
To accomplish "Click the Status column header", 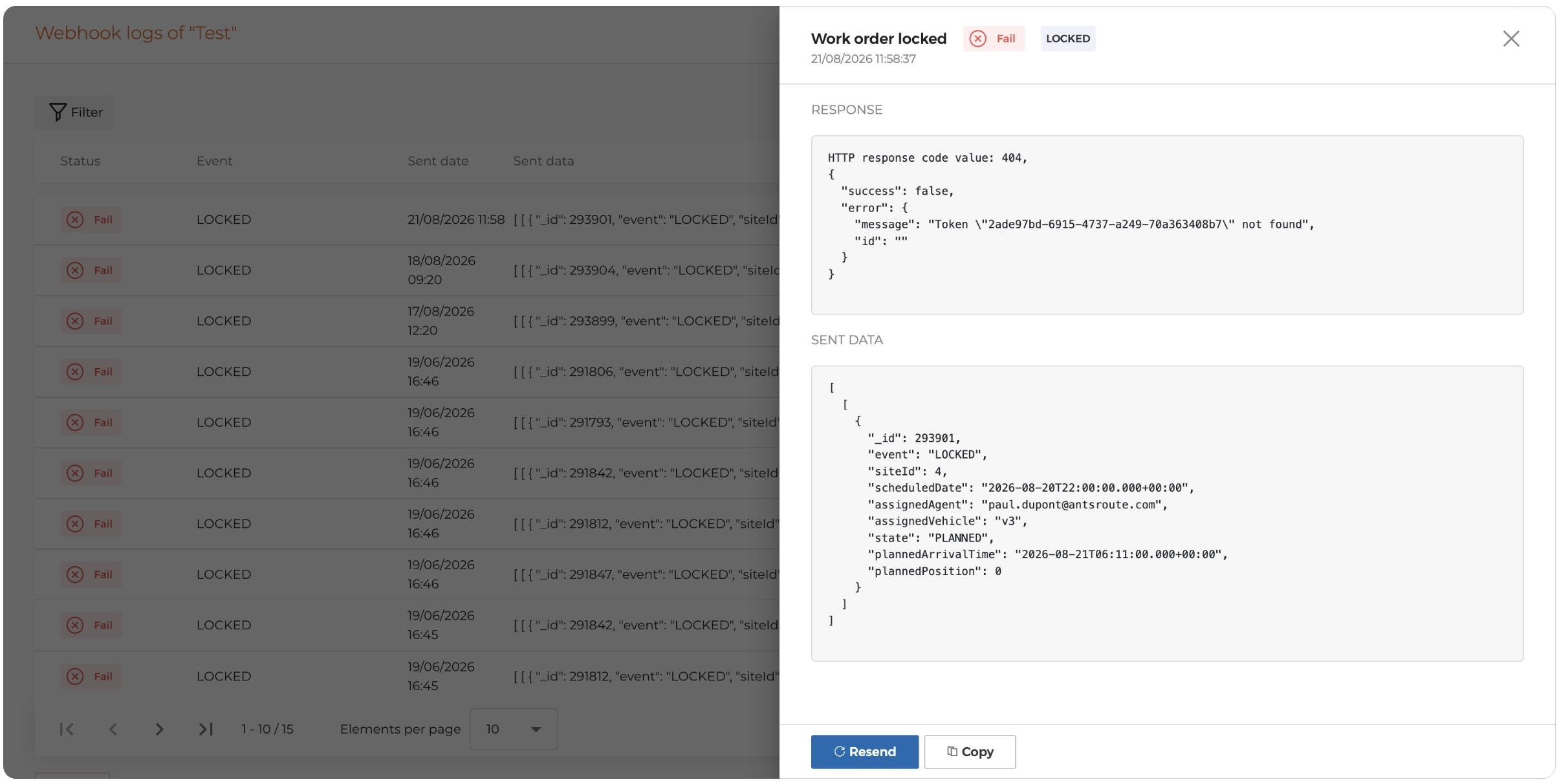I will coord(80,161).
